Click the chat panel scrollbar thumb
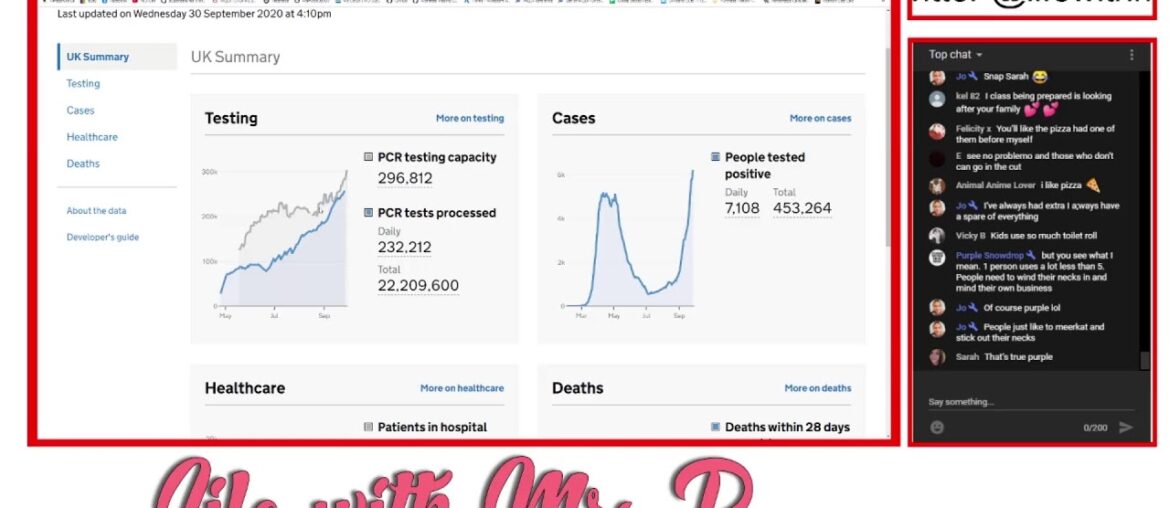 pyautogui.click(x=1145, y=361)
